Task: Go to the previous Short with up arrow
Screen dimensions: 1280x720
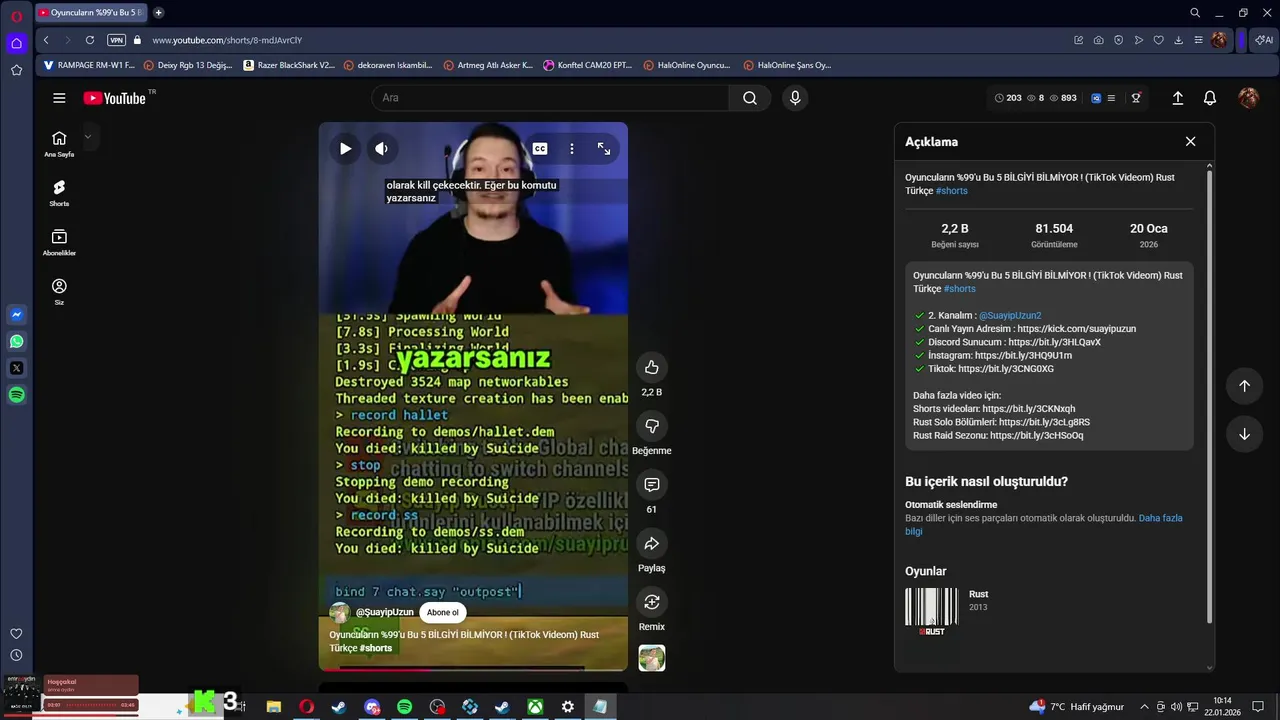Action: click(1244, 386)
